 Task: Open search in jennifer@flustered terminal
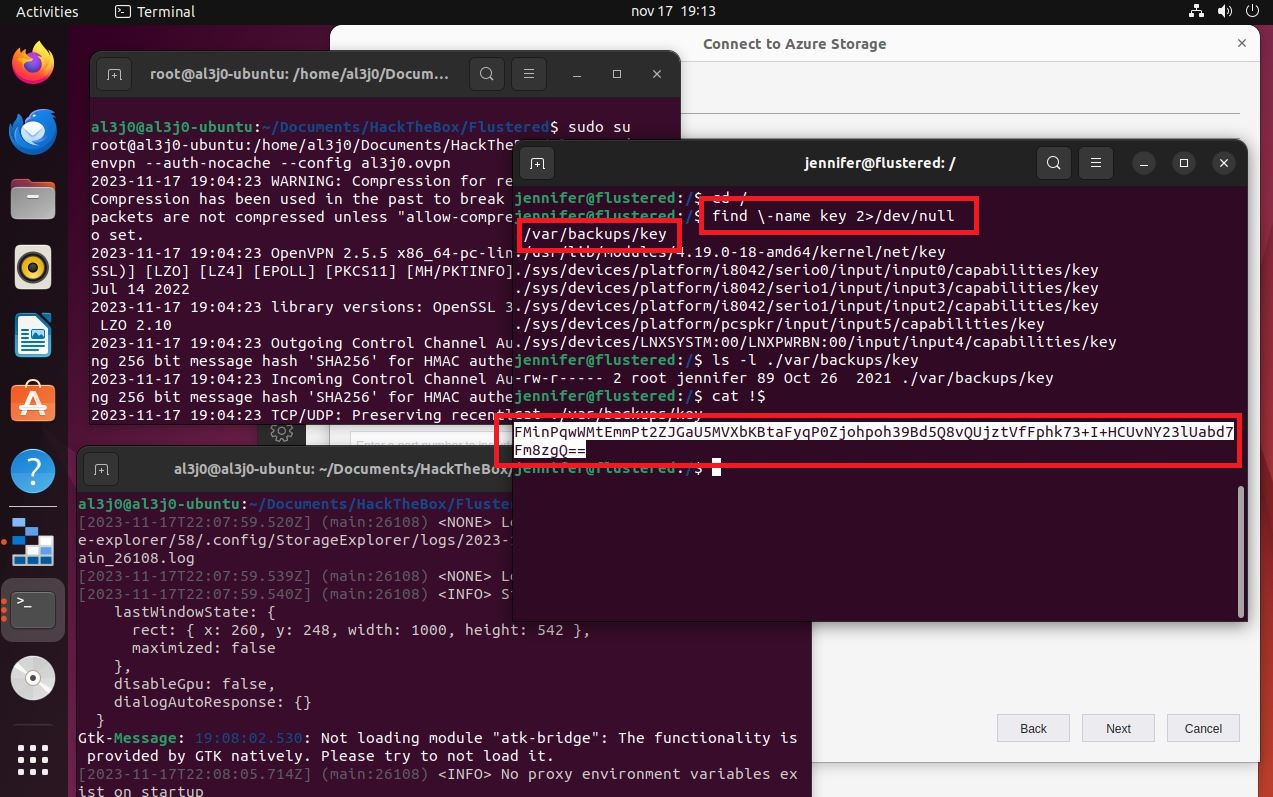tap(1054, 163)
